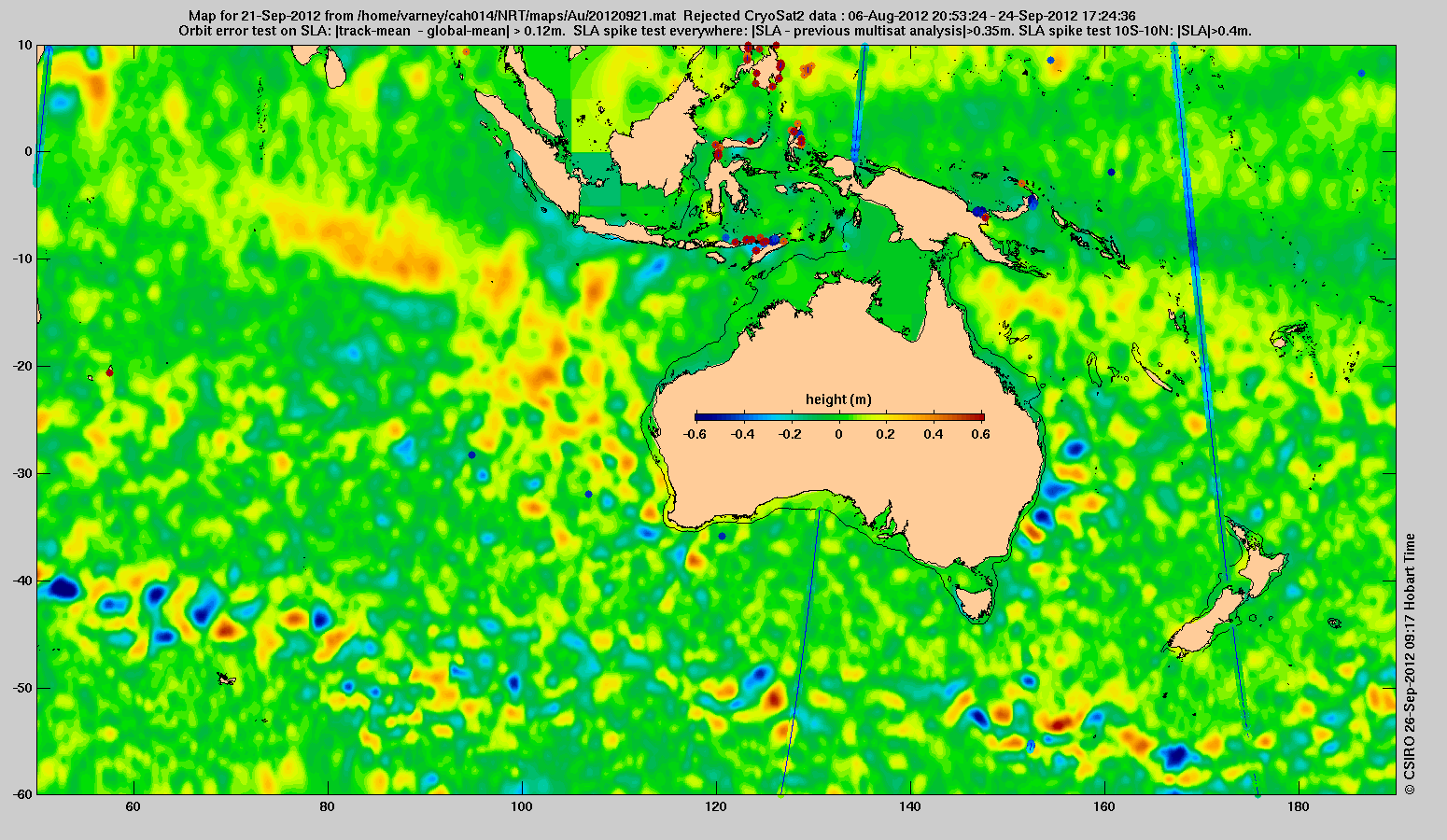This screenshot has width=1447, height=840.
Task: Click the '-20' latitude label on the y-axis
Action: [x=22, y=366]
